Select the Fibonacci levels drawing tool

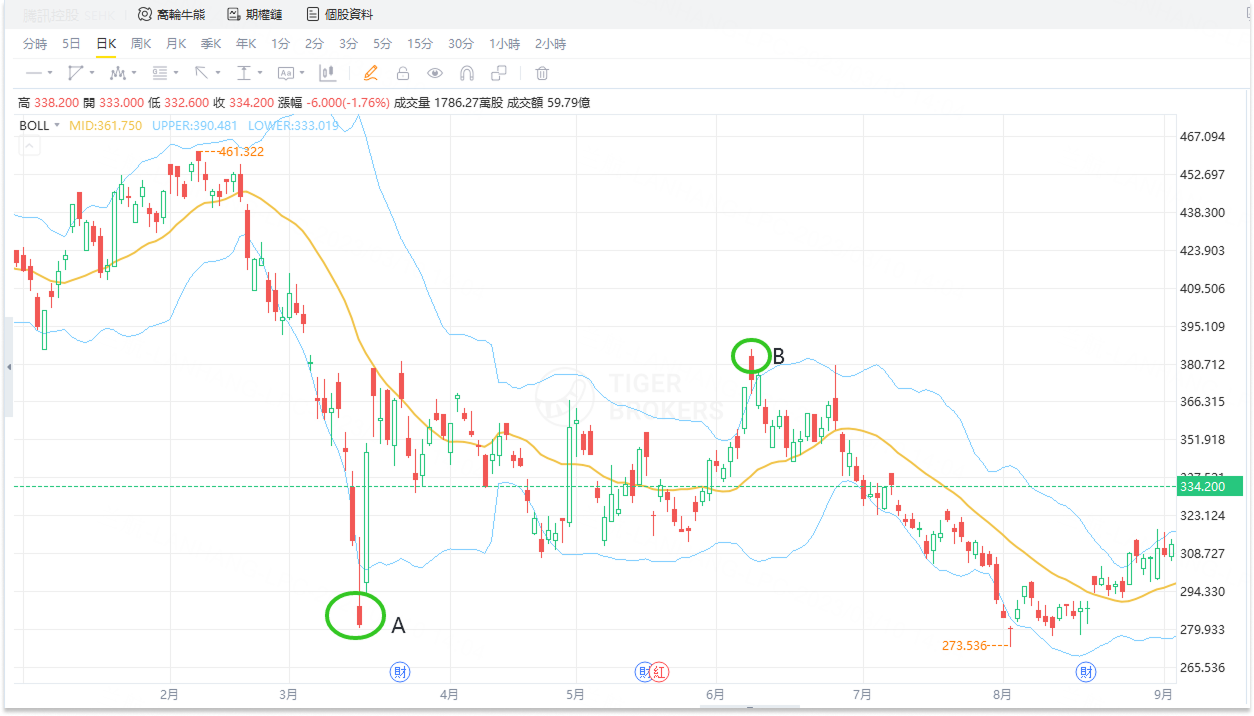click(159, 73)
